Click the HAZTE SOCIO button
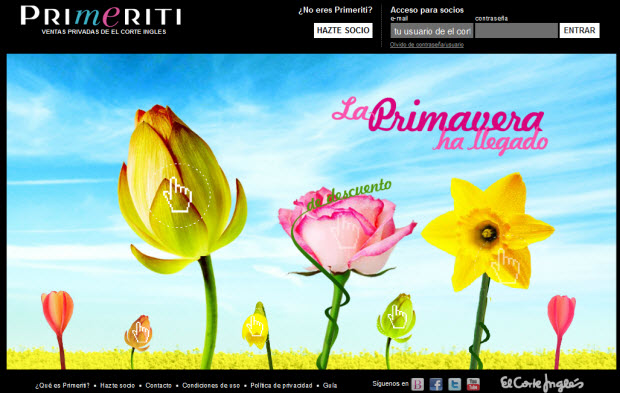The image size is (620, 393). pyautogui.click(x=343, y=30)
